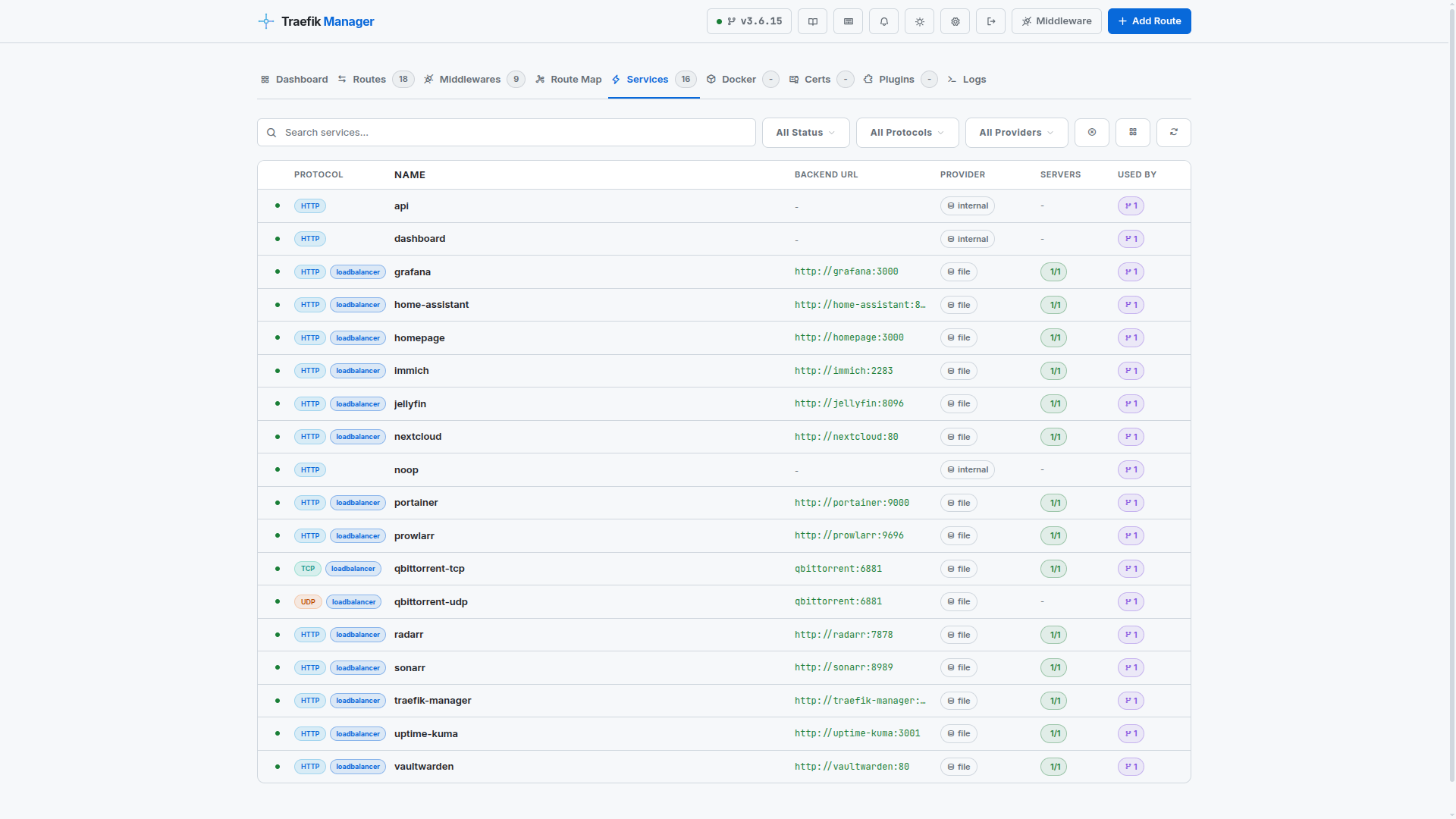The width and height of the screenshot is (1456, 819).
Task: Open the Middlewares tab
Action: coord(474,80)
